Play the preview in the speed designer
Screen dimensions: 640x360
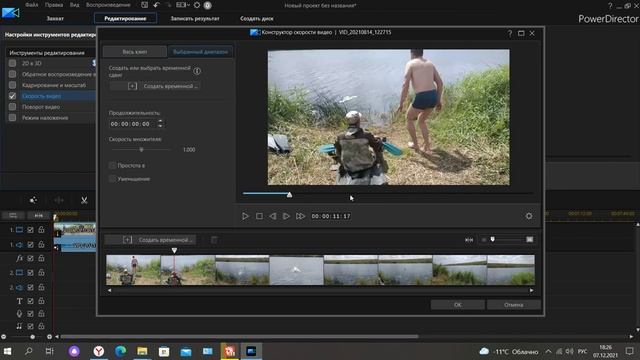pyautogui.click(x=245, y=216)
